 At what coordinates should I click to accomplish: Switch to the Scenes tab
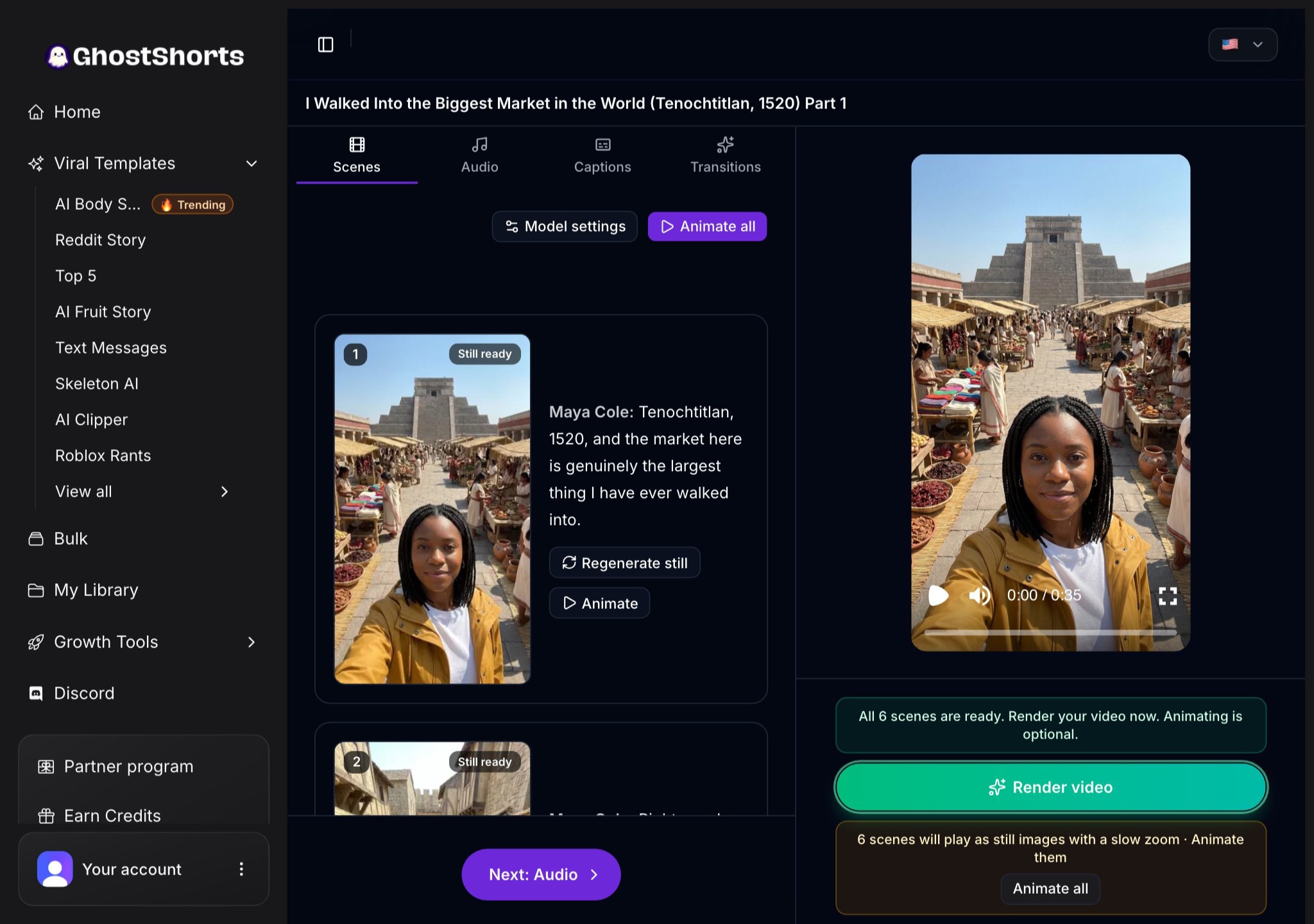click(357, 155)
